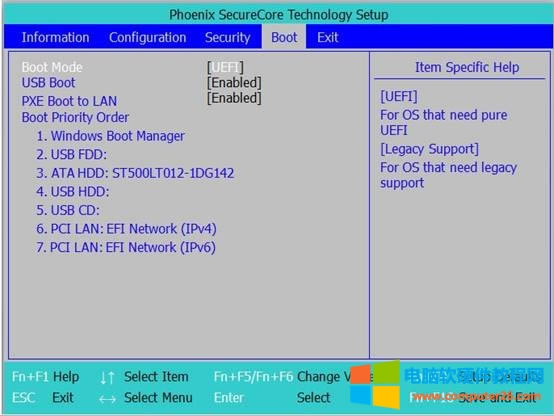554x416 pixels.
Task: Switch to the Configuration tab
Action: coord(147,37)
